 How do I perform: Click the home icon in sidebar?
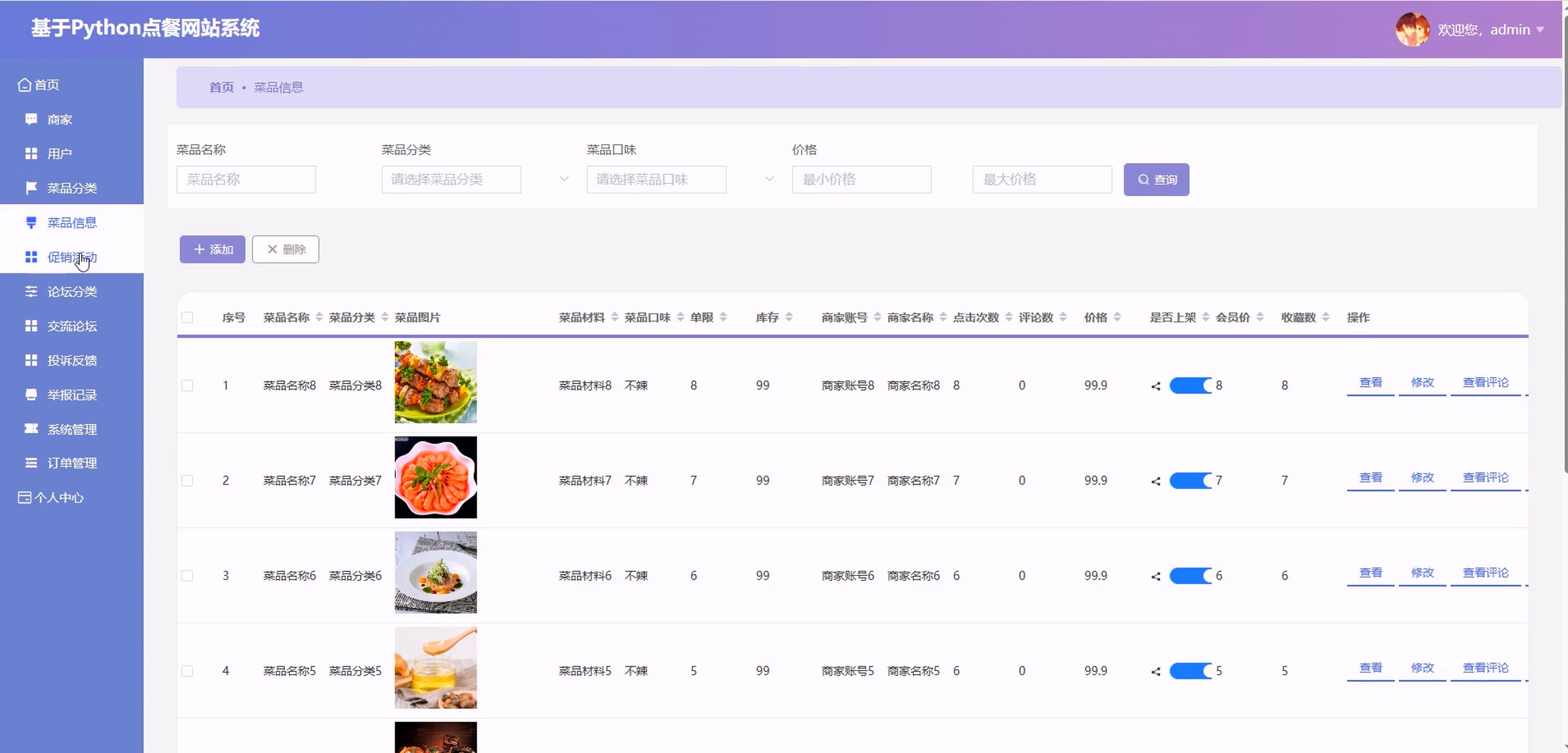[x=25, y=85]
